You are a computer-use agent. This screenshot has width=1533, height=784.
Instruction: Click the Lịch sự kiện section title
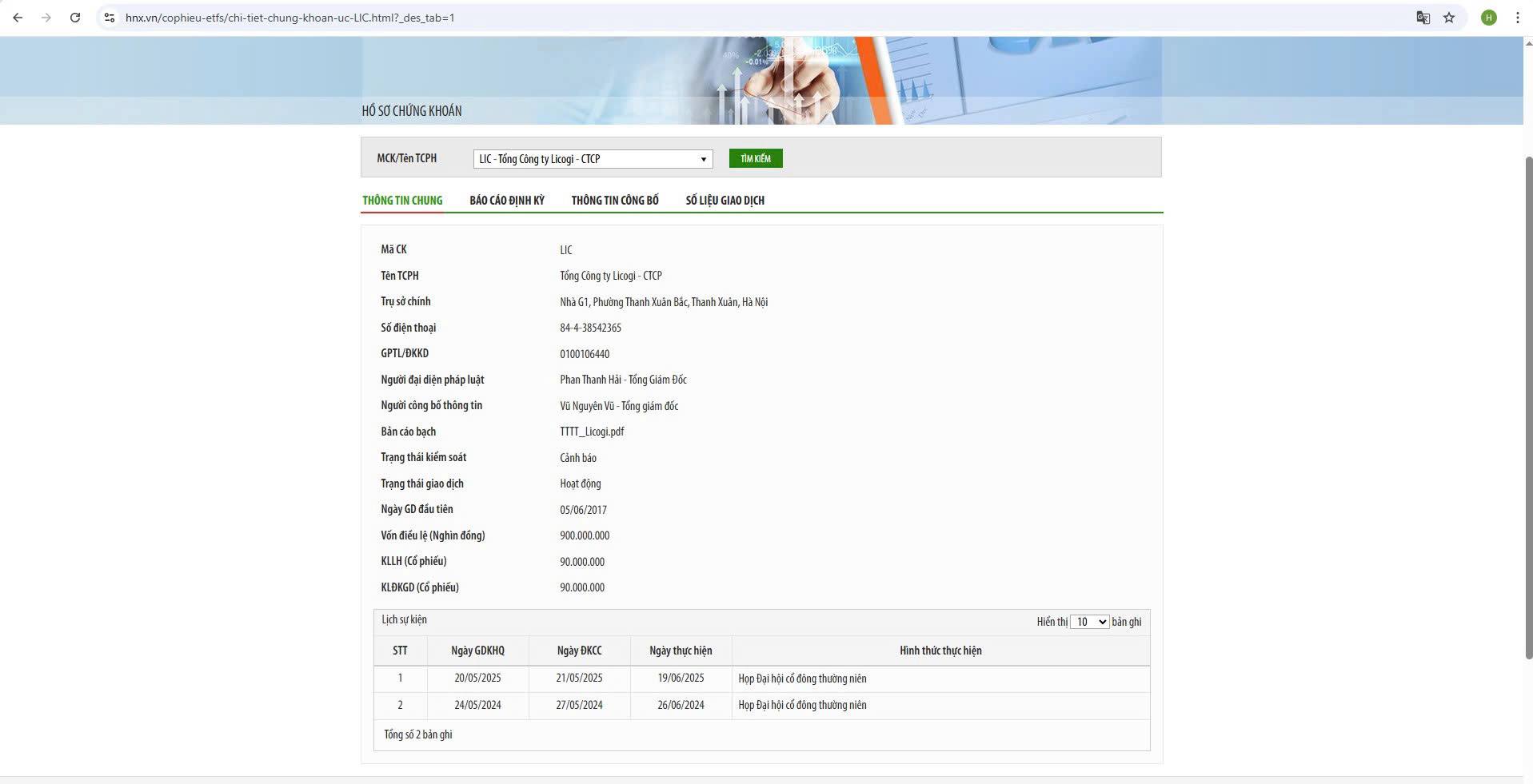(x=404, y=619)
